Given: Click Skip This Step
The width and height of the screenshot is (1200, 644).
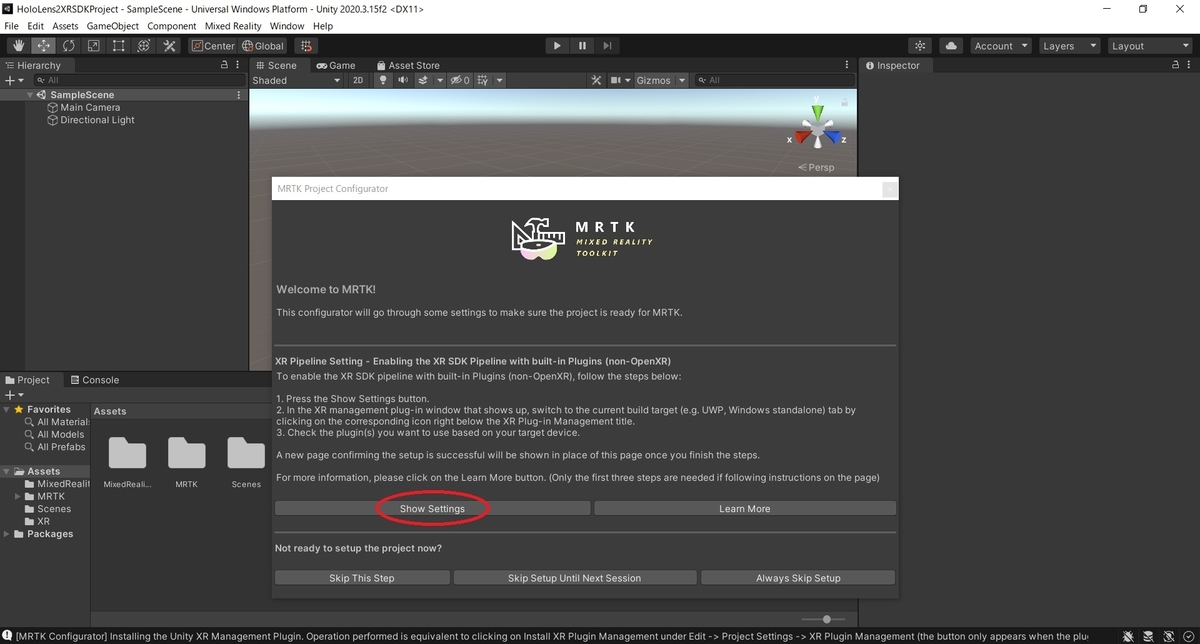Looking at the screenshot, I should tap(362, 578).
